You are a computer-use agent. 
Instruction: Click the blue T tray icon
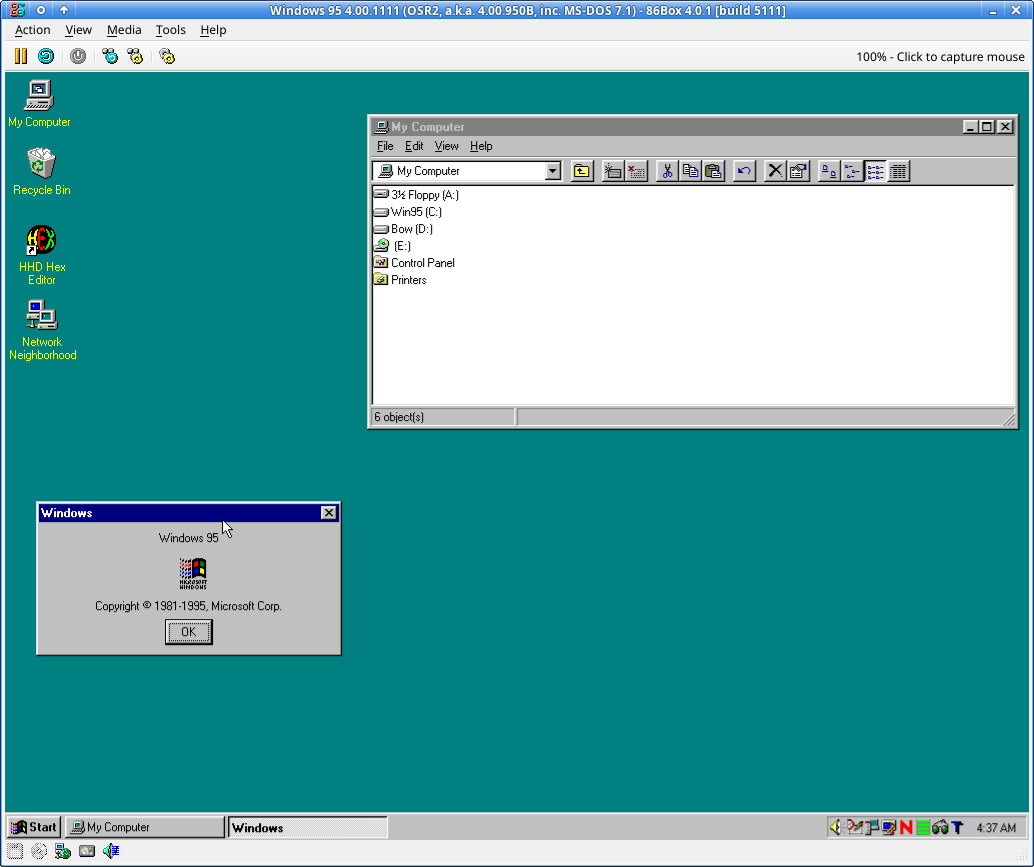point(958,827)
